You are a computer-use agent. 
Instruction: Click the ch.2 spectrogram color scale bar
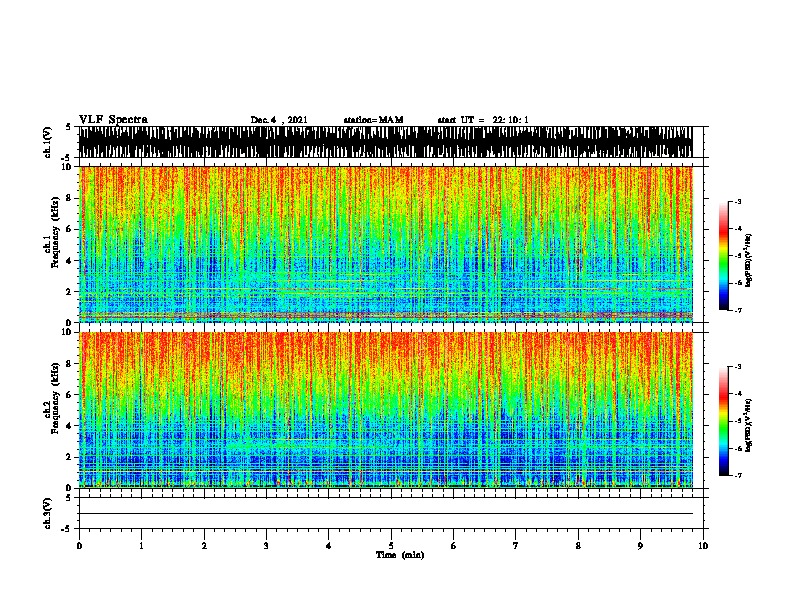(x=724, y=421)
